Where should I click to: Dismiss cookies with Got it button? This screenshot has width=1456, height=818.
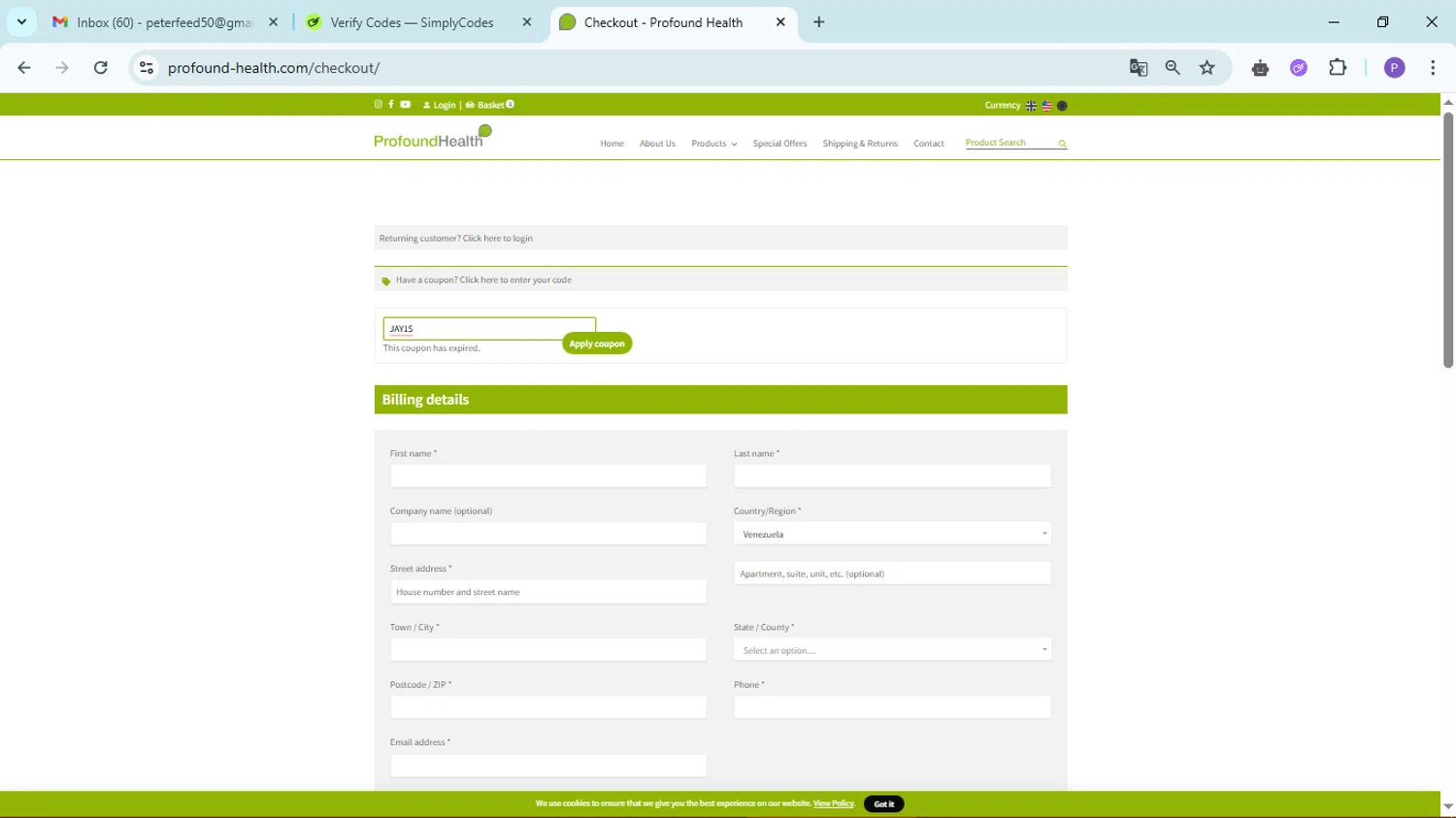click(883, 803)
